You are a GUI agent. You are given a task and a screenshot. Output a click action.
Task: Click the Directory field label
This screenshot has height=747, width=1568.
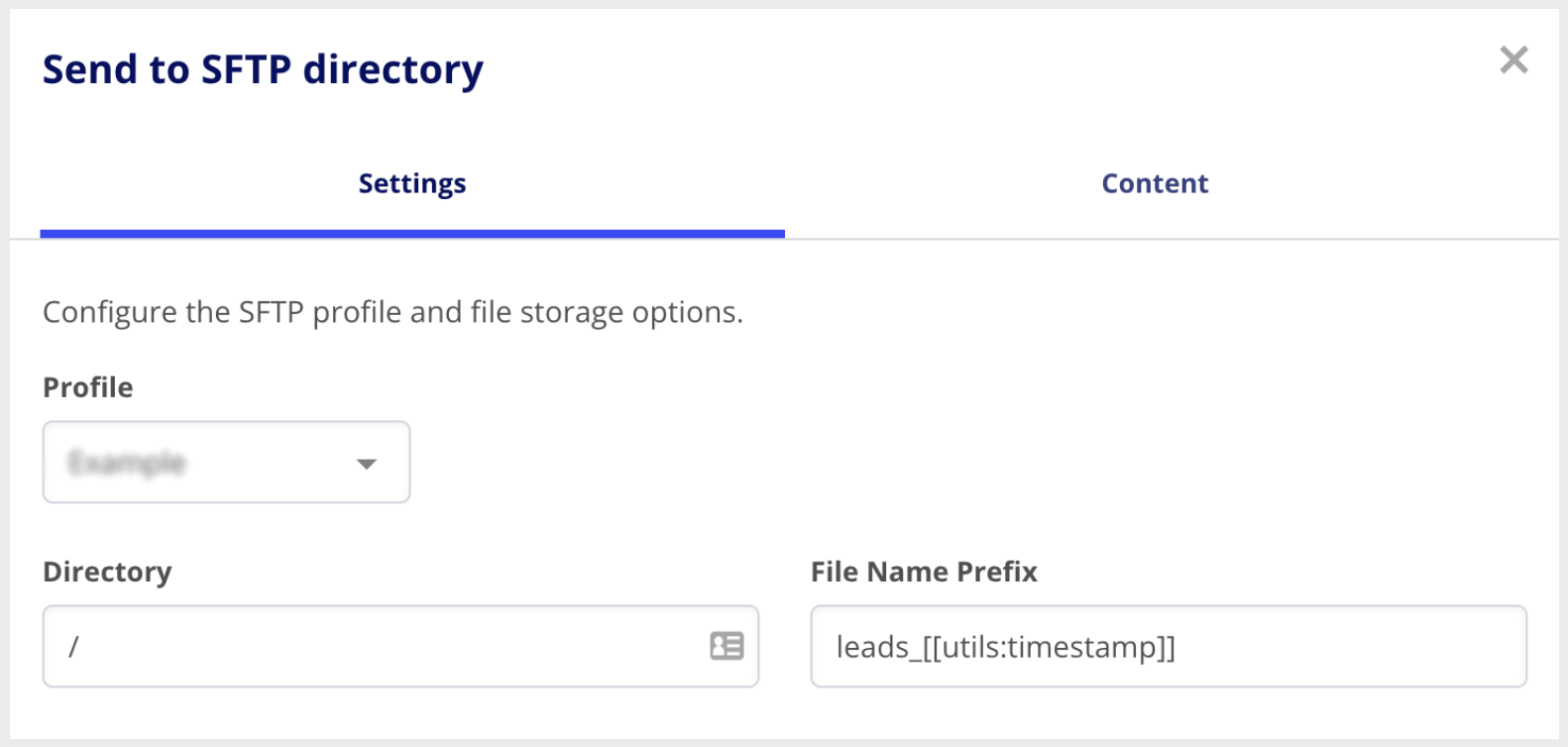(107, 572)
